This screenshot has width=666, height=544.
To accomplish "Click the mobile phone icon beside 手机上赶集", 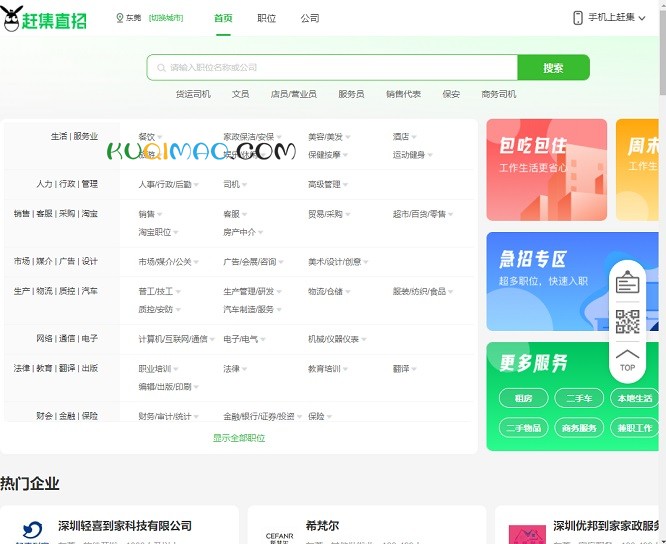I will click(578, 18).
